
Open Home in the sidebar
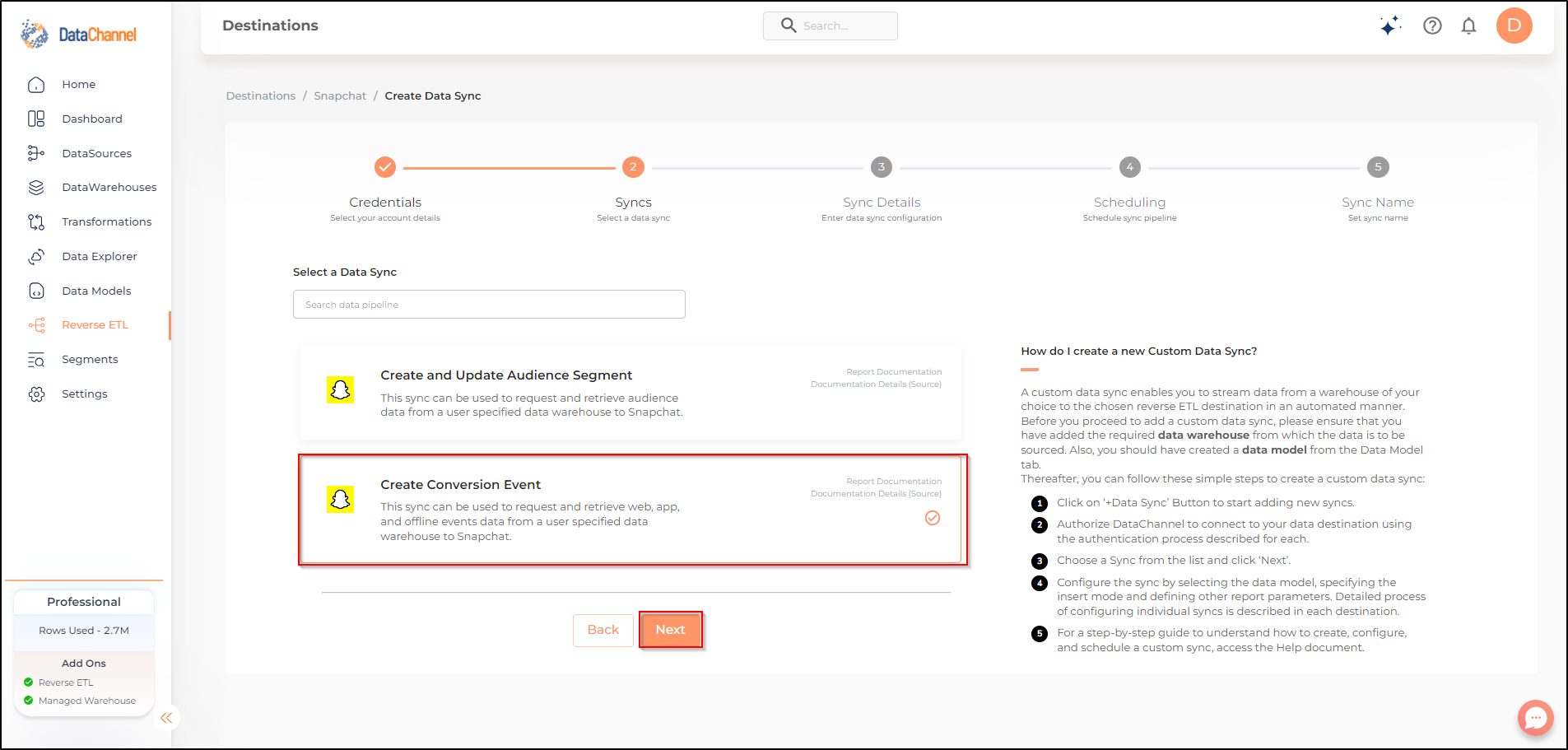(x=78, y=85)
